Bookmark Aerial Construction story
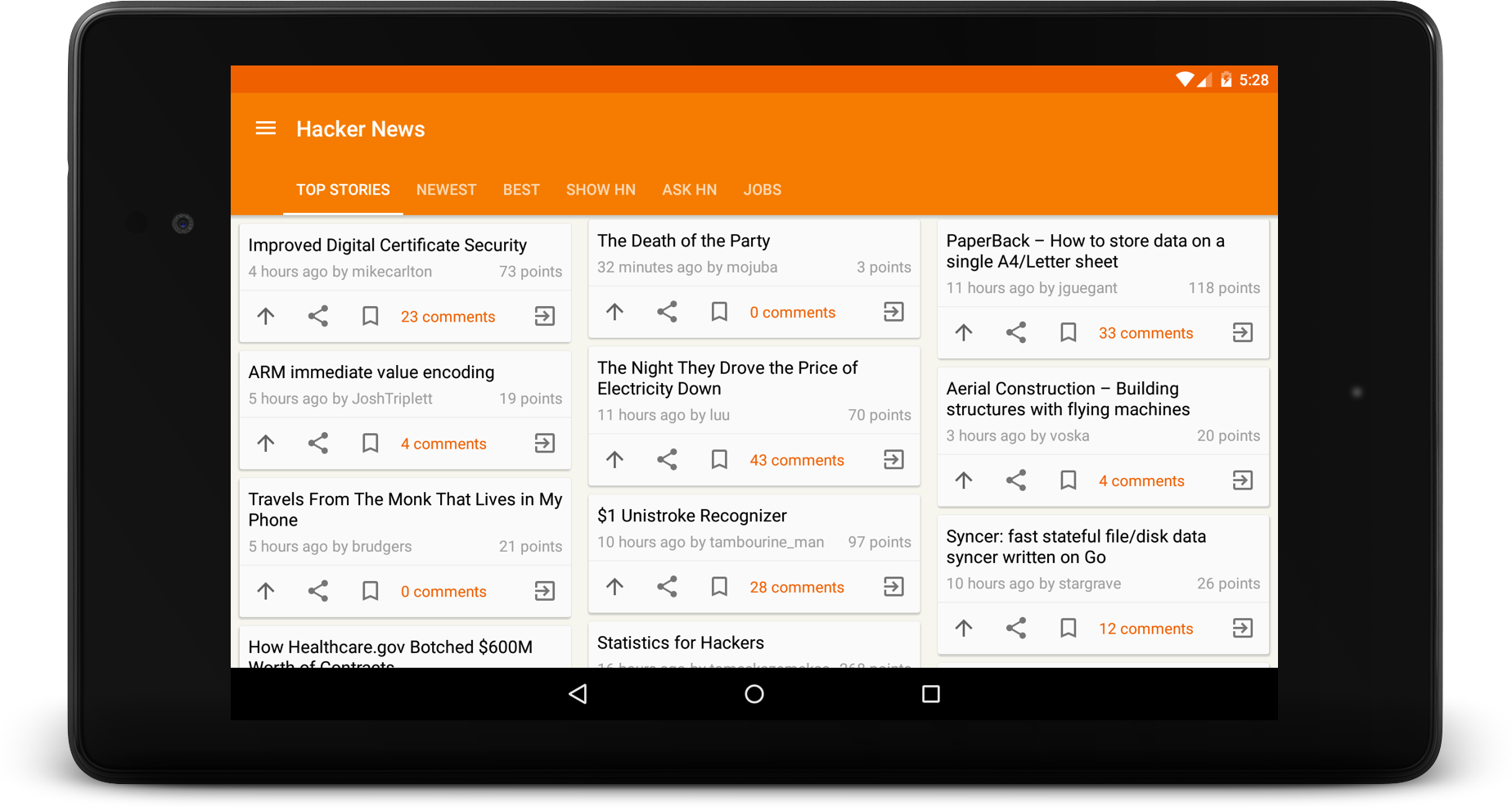 [x=1069, y=480]
